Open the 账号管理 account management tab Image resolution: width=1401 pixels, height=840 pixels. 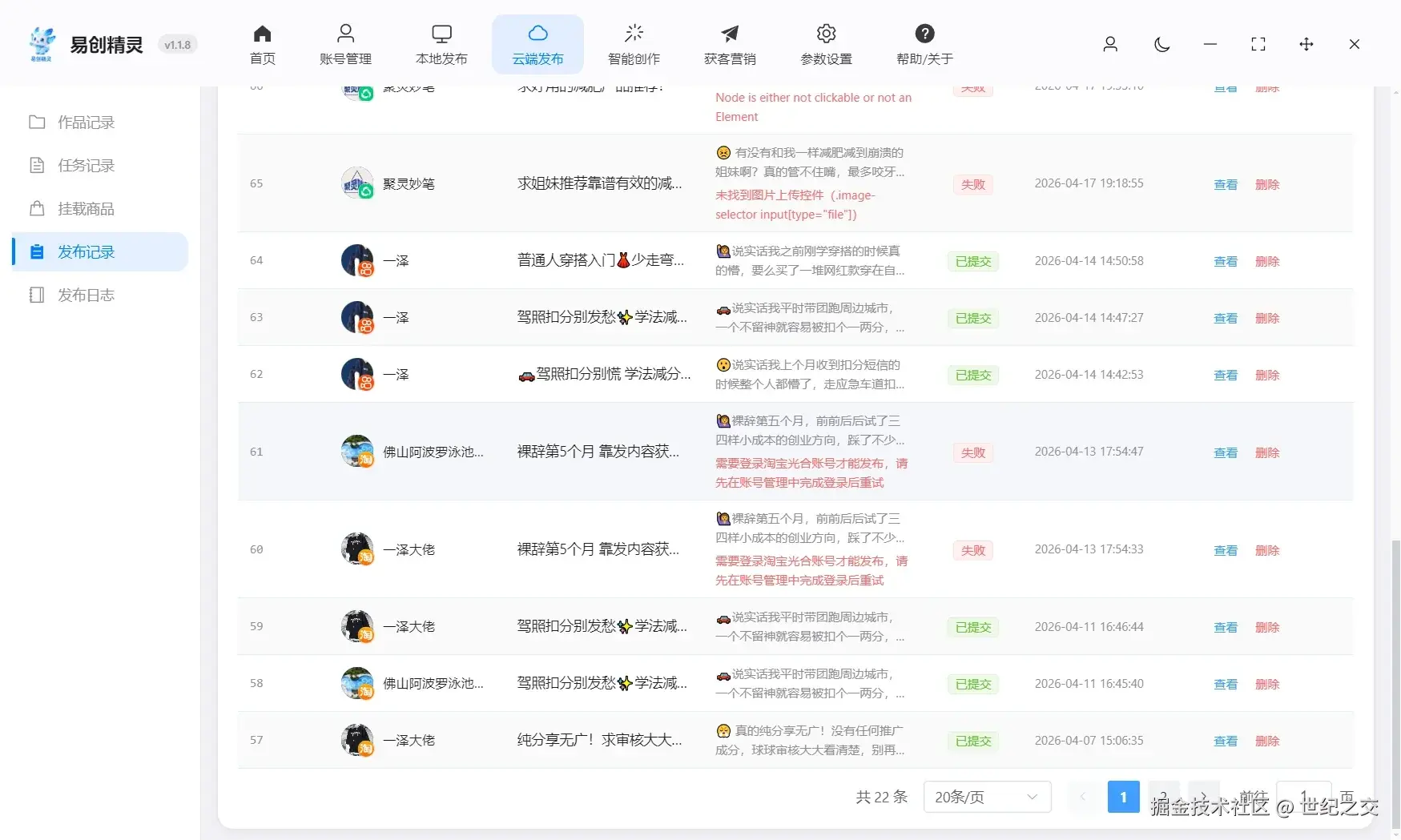(345, 45)
